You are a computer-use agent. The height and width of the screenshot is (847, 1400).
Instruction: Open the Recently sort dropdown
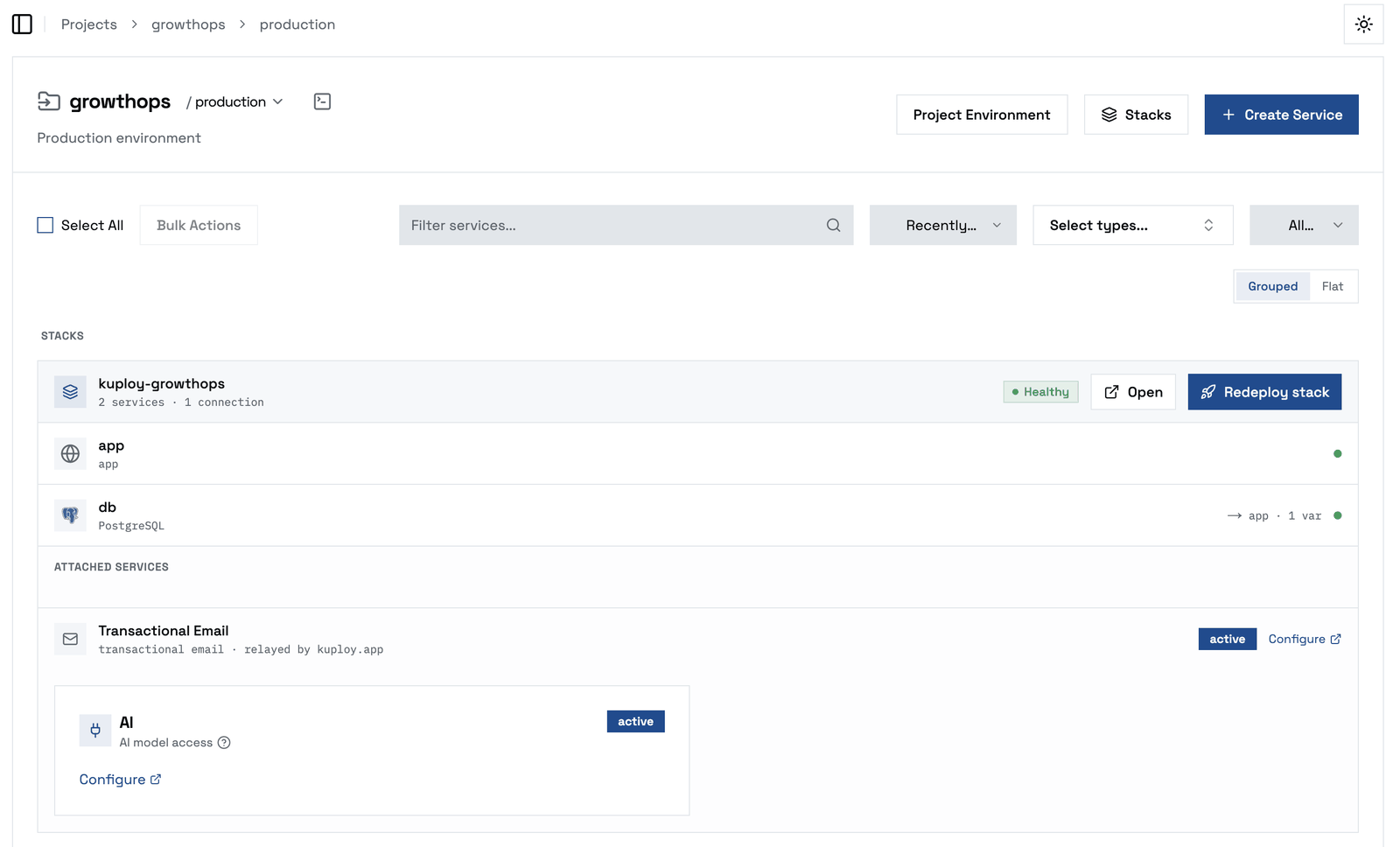coord(943,225)
